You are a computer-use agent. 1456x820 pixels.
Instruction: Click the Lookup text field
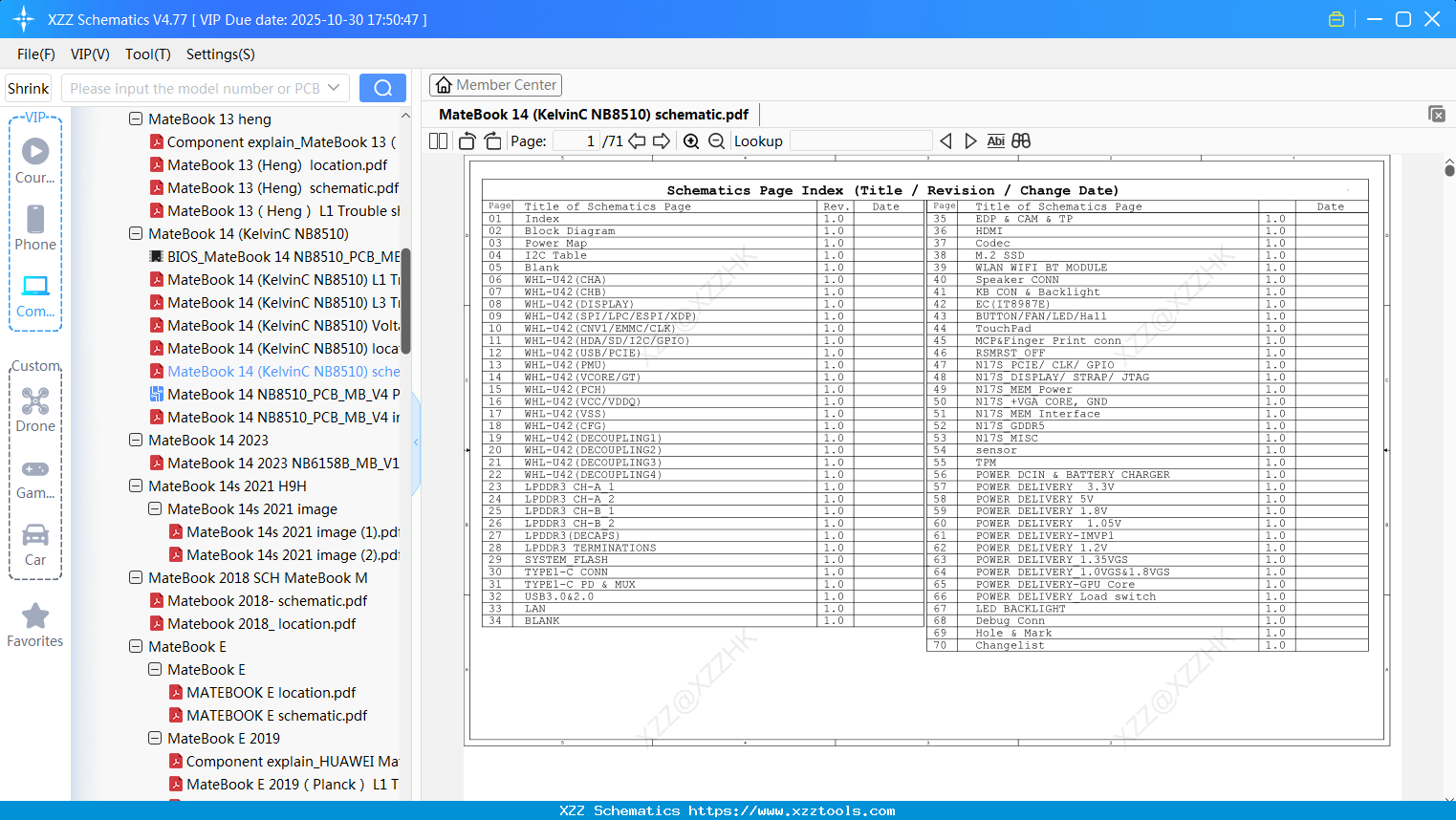[x=861, y=141]
